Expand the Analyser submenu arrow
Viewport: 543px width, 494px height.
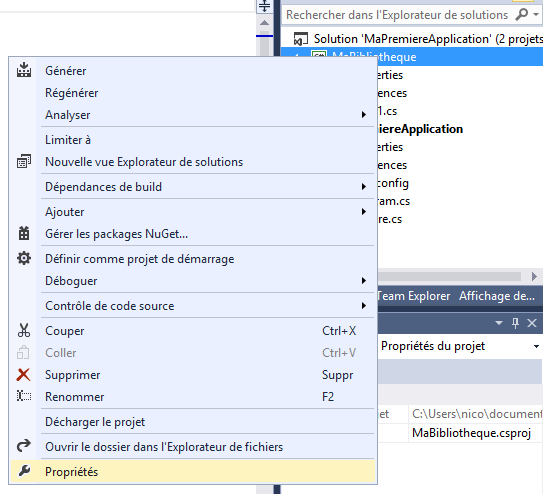click(364, 115)
